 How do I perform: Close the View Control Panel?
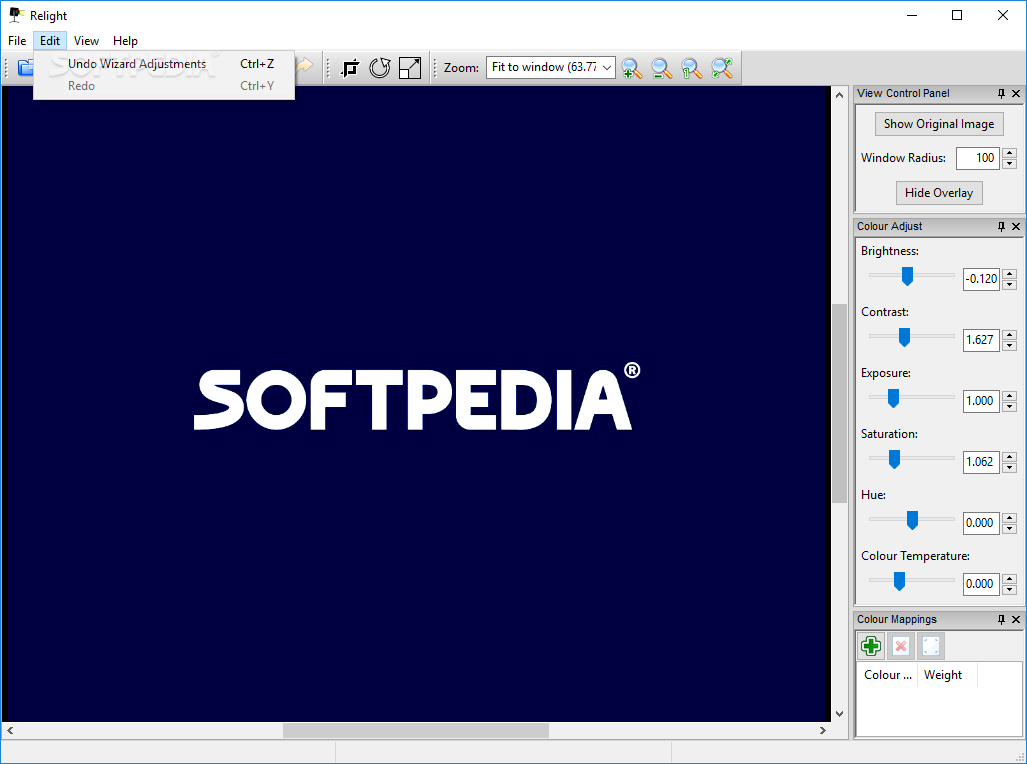(1016, 94)
